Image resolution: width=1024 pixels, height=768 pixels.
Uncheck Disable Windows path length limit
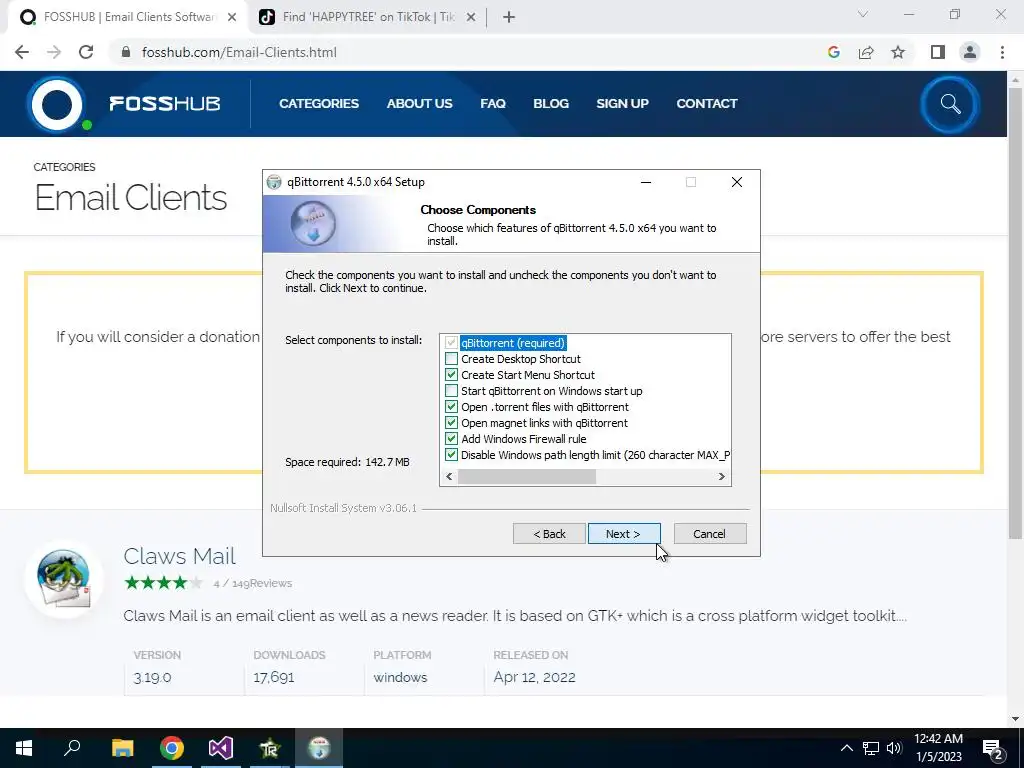coord(451,455)
